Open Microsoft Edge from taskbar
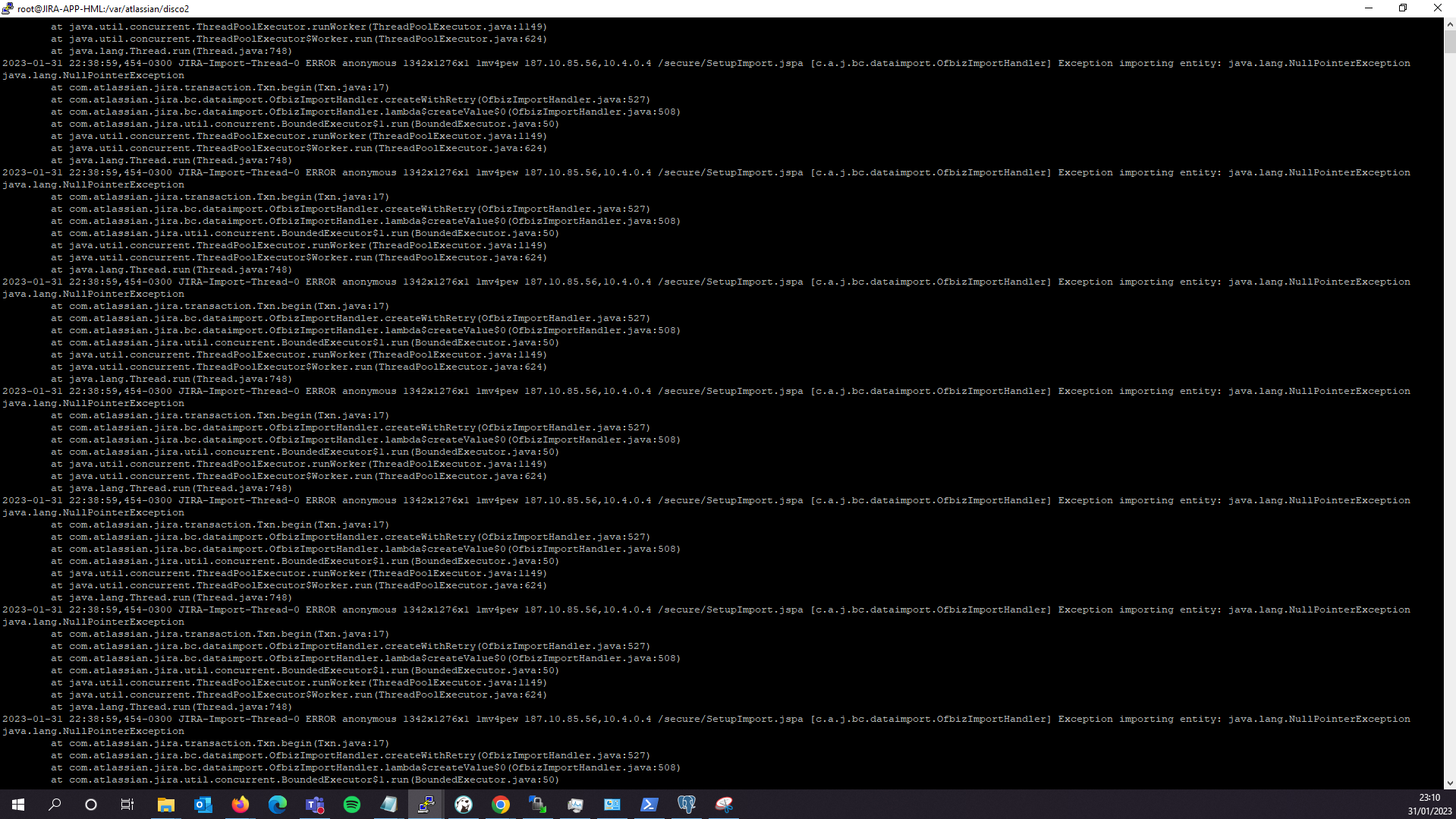This screenshot has height=819, width=1456. 278,805
